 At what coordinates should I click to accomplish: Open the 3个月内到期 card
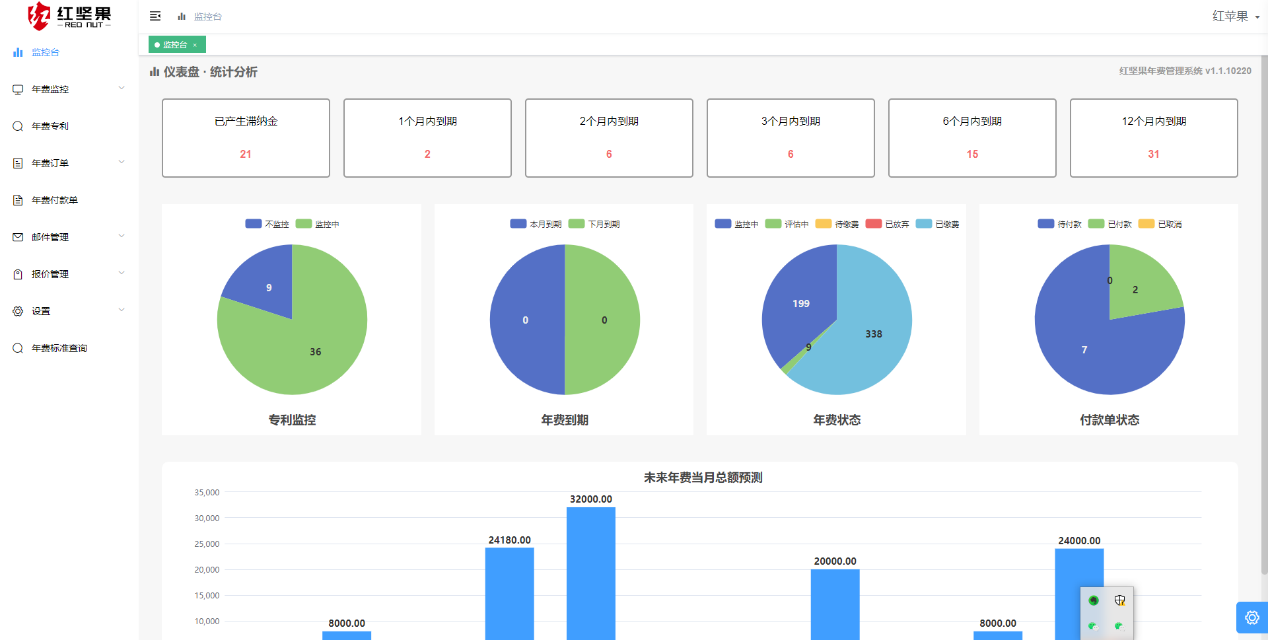[x=791, y=138]
